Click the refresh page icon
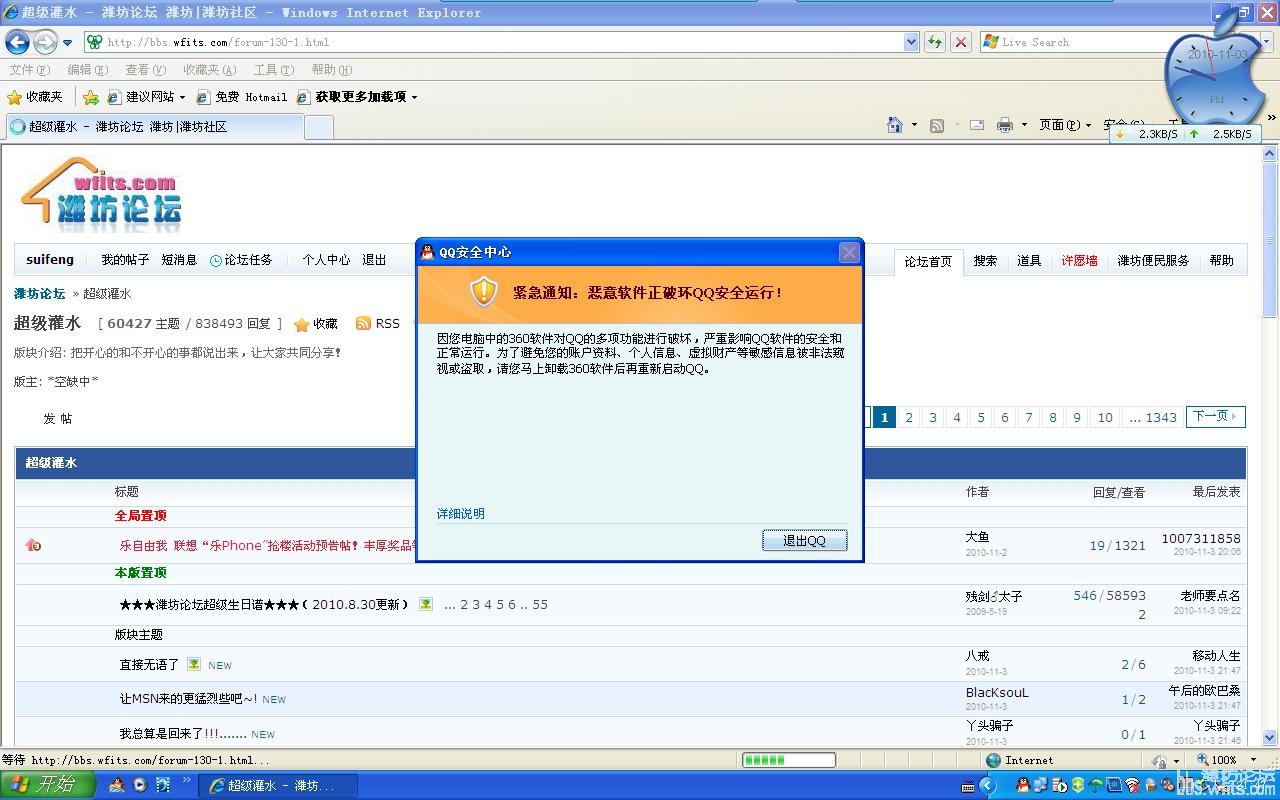This screenshot has width=1280, height=800. (x=935, y=42)
